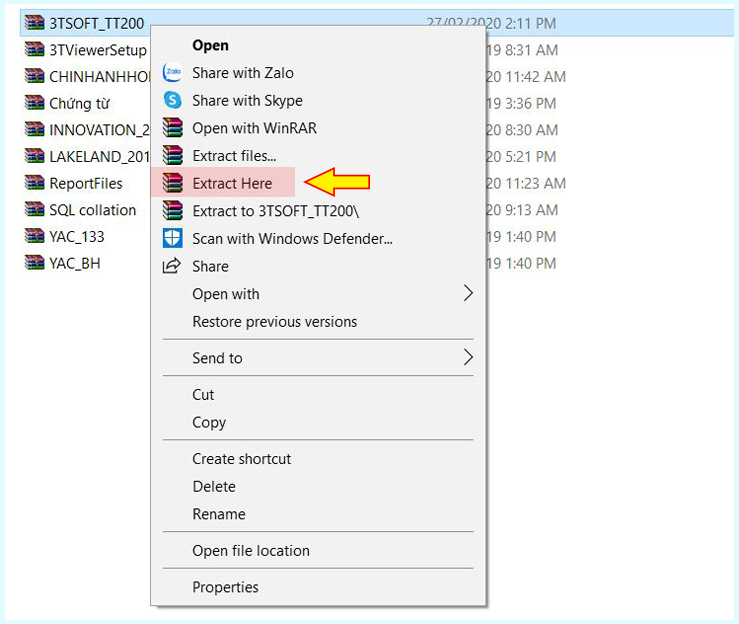Click the ReportFiles archive icon

[34, 183]
